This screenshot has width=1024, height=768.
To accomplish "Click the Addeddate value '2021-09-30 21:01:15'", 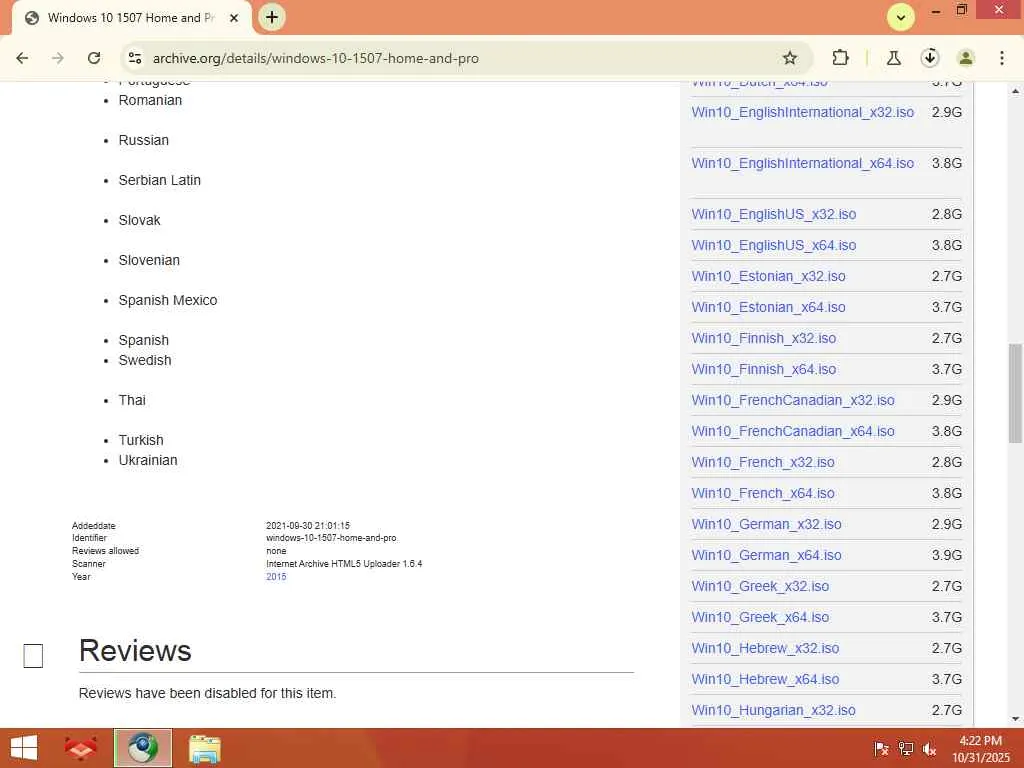I will [x=308, y=526].
